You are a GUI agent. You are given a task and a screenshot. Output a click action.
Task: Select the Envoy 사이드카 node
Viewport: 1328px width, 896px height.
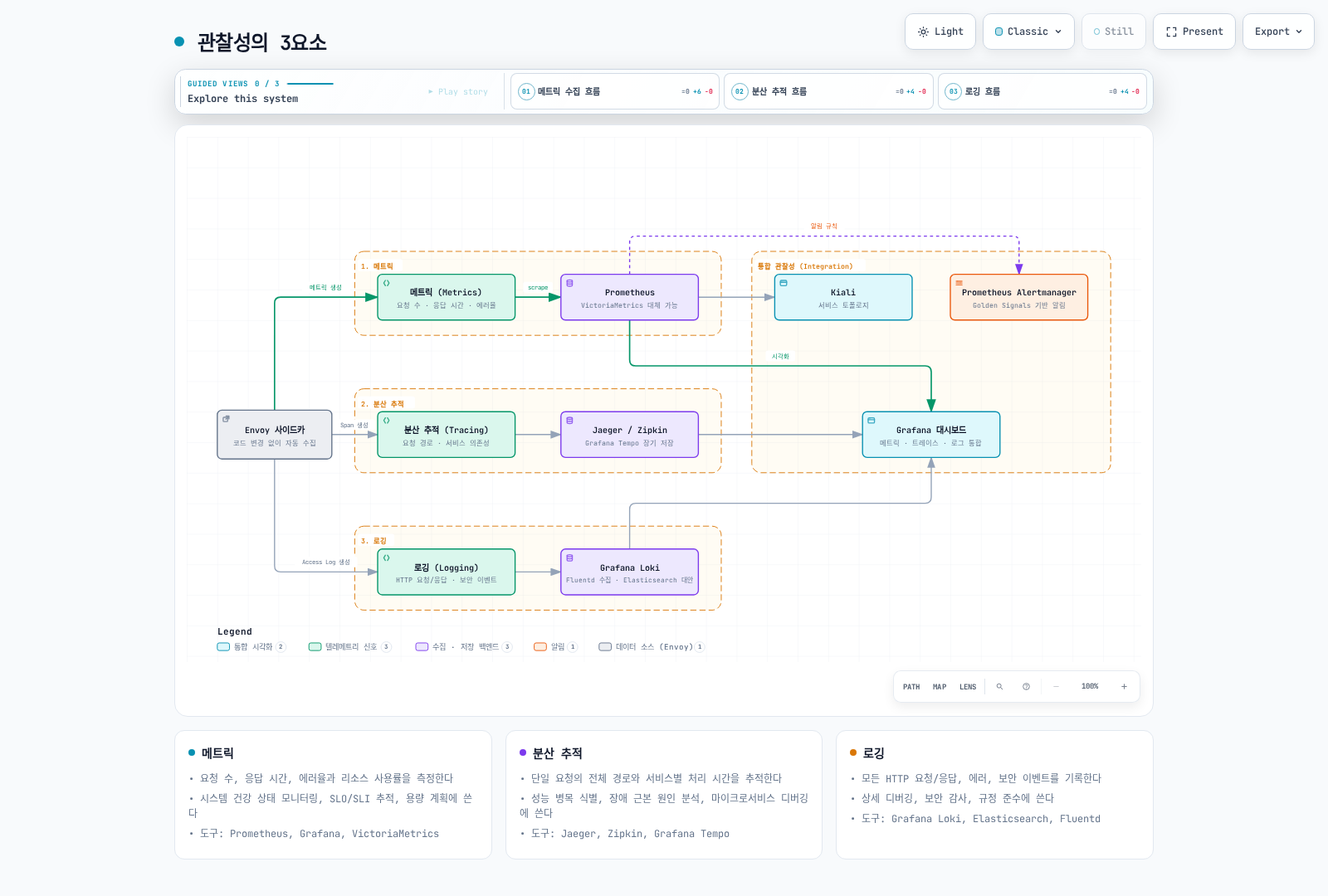click(275, 435)
